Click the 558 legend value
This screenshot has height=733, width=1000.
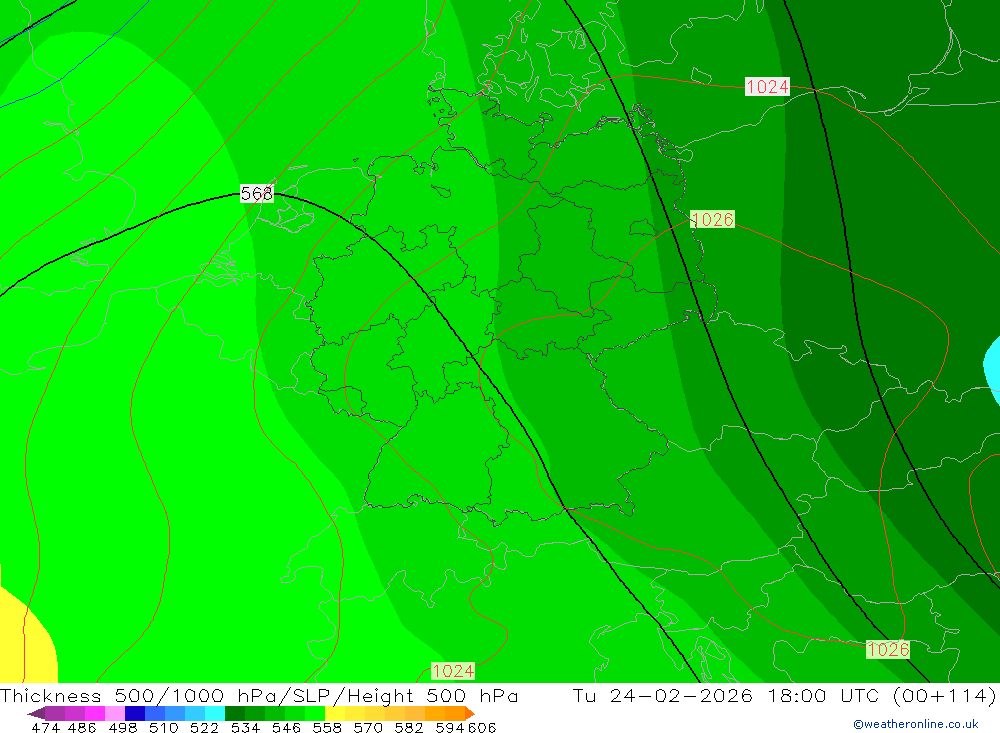[327, 727]
